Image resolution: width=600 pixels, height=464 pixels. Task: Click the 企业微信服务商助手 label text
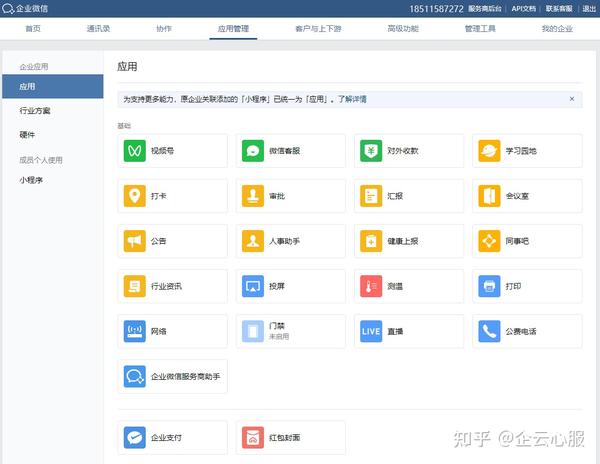[185, 376]
